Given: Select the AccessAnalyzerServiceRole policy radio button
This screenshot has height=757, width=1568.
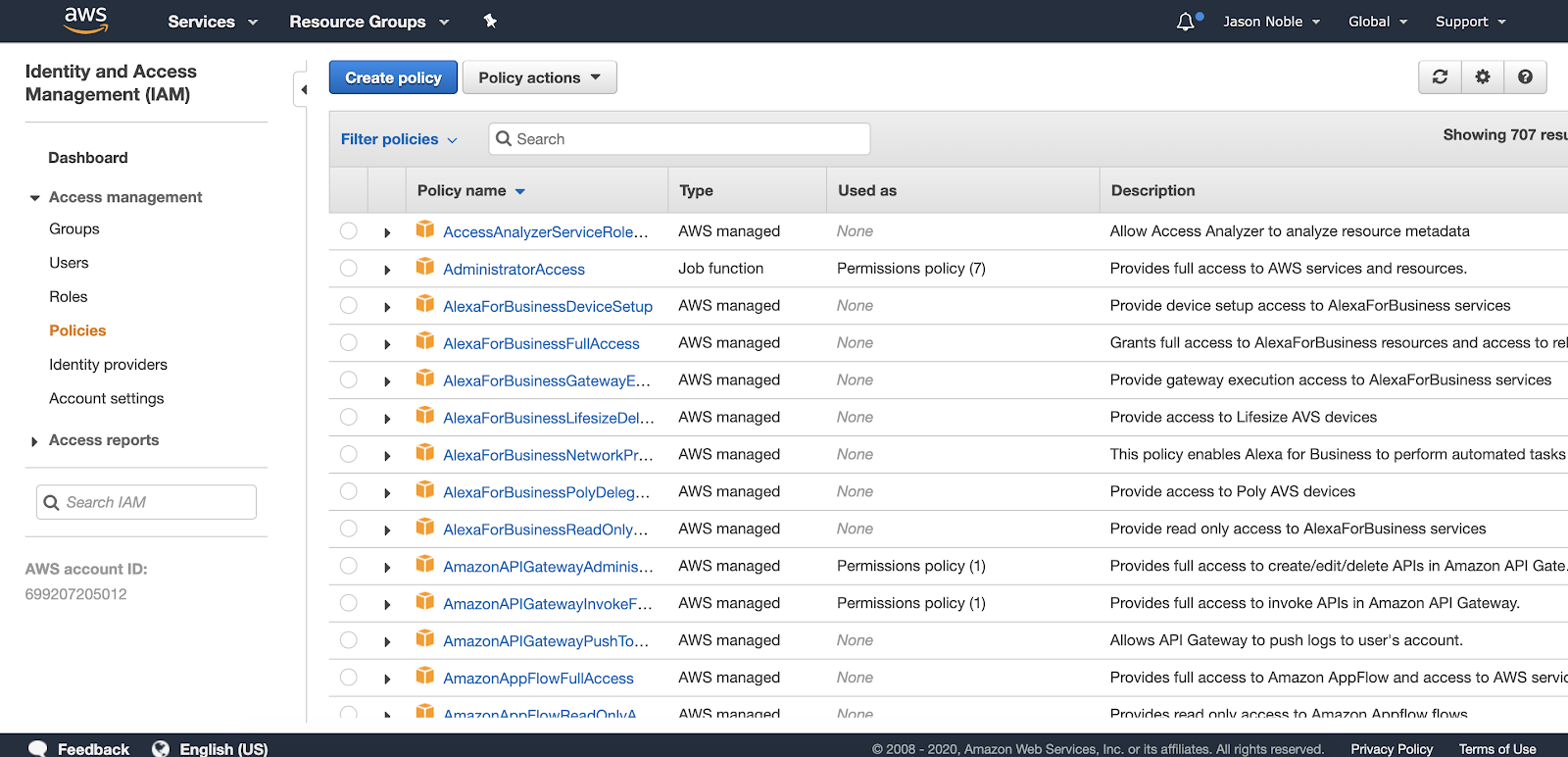Looking at the screenshot, I should click(x=349, y=230).
